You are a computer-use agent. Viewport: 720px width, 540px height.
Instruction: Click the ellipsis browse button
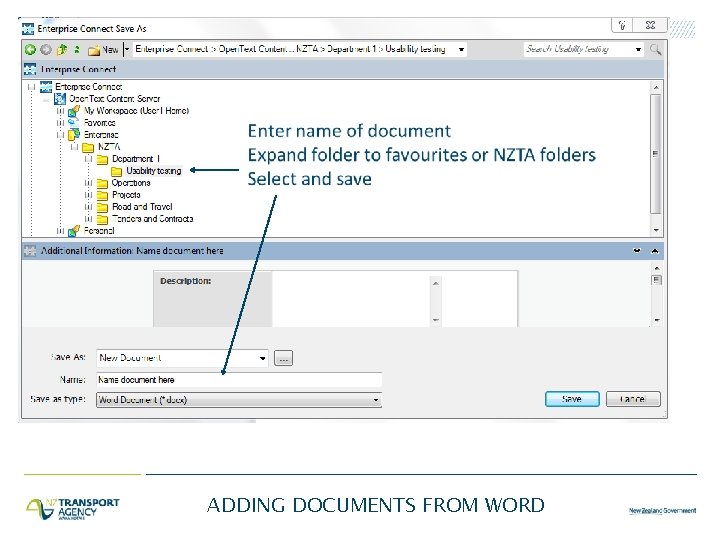click(283, 358)
